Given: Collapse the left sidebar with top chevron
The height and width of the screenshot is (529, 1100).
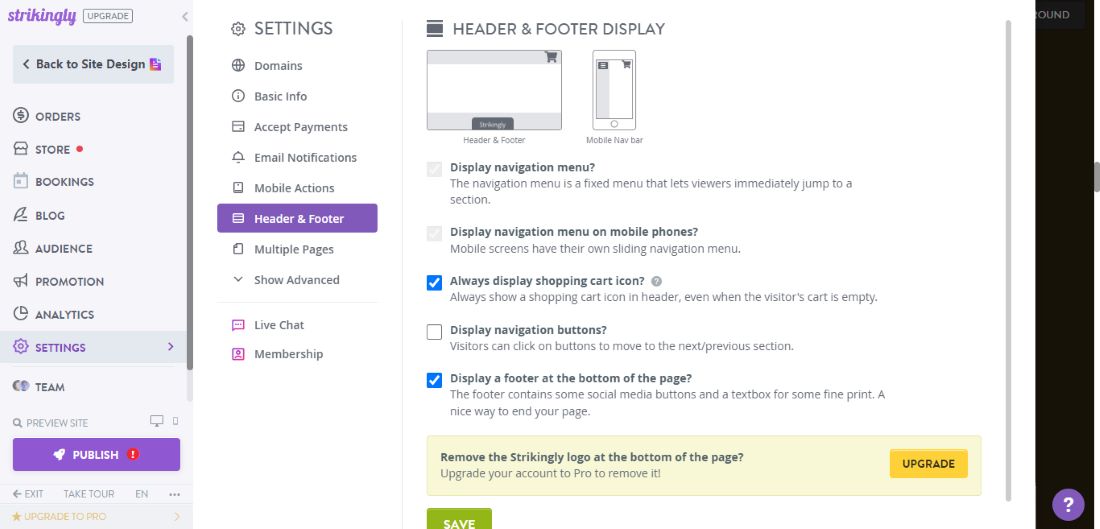Looking at the screenshot, I should (x=184, y=17).
